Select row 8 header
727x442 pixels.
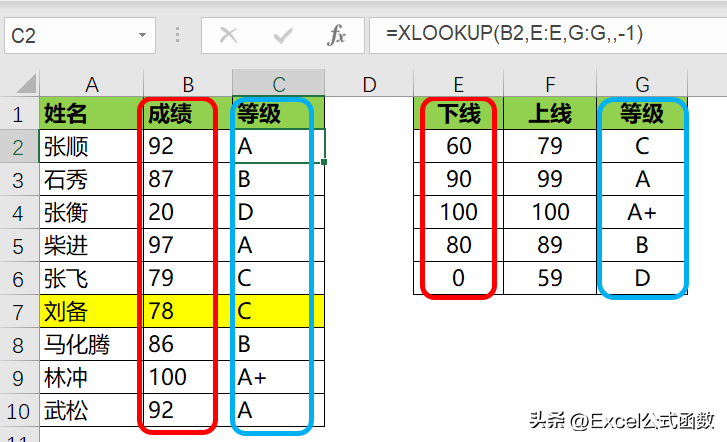pyautogui.click(x=19, y=344)
